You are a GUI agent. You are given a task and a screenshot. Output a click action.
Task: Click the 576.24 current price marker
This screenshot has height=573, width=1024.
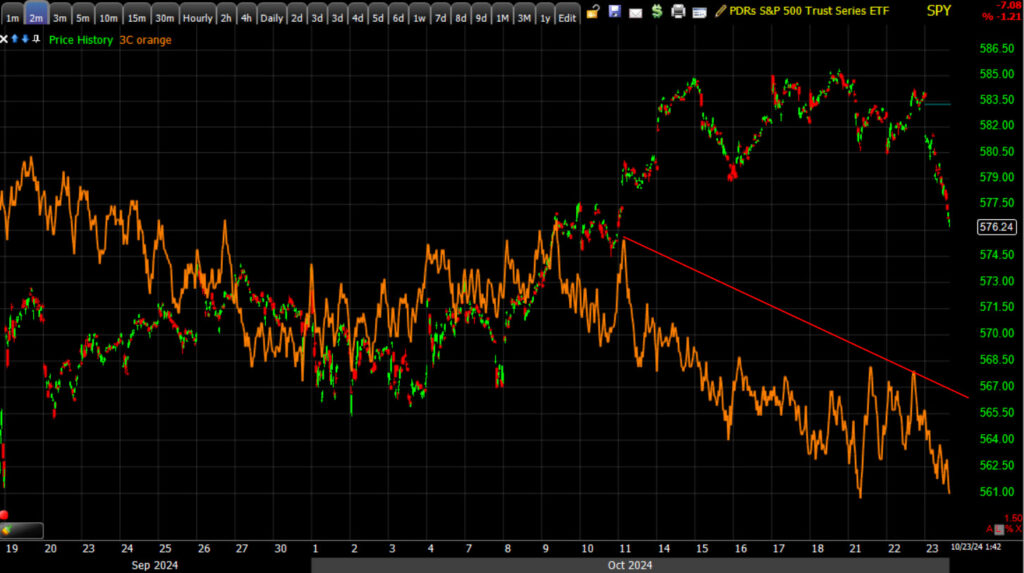(x=997, y=227)
